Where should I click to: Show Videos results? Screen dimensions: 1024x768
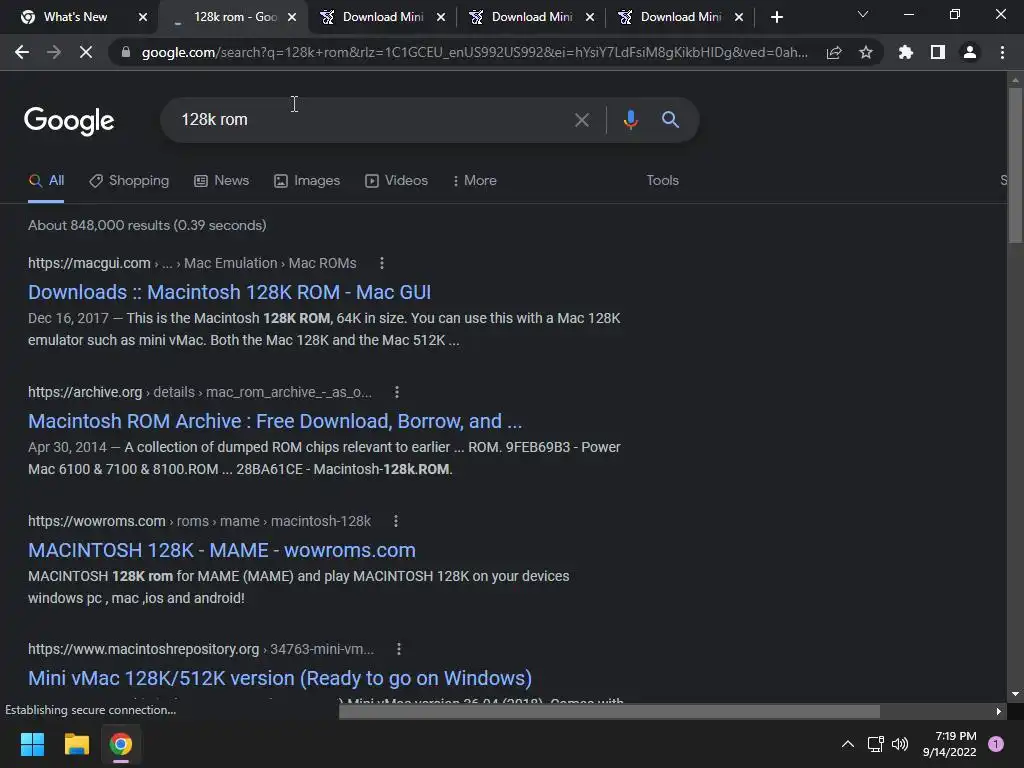[396, 181]
